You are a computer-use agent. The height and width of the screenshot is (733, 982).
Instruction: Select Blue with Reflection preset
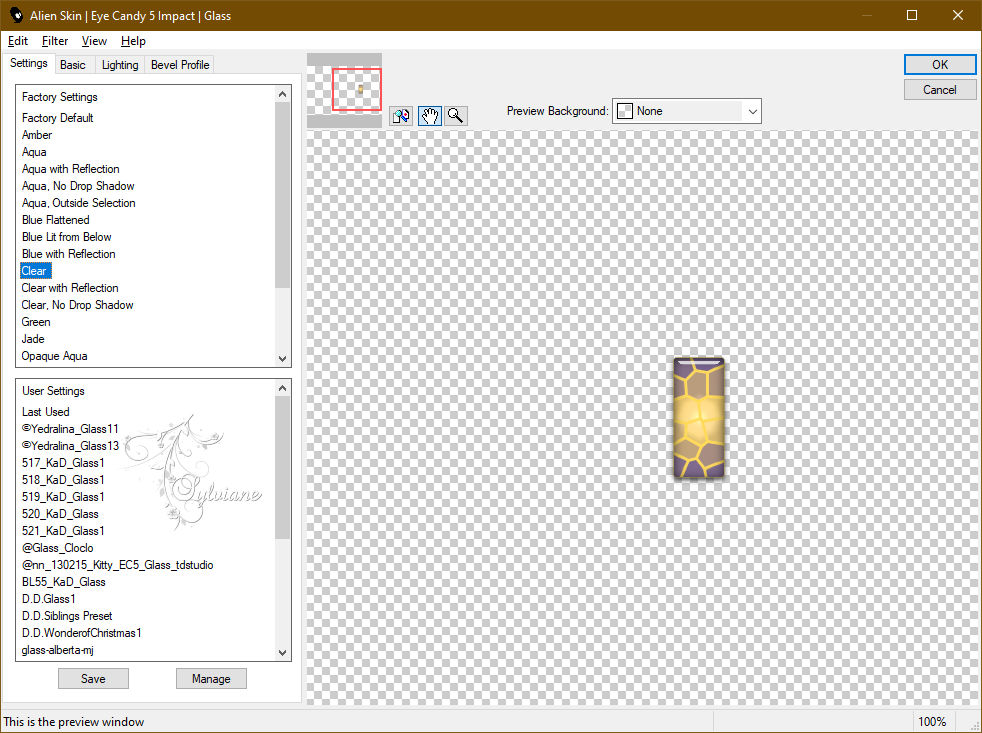(69, 254)
